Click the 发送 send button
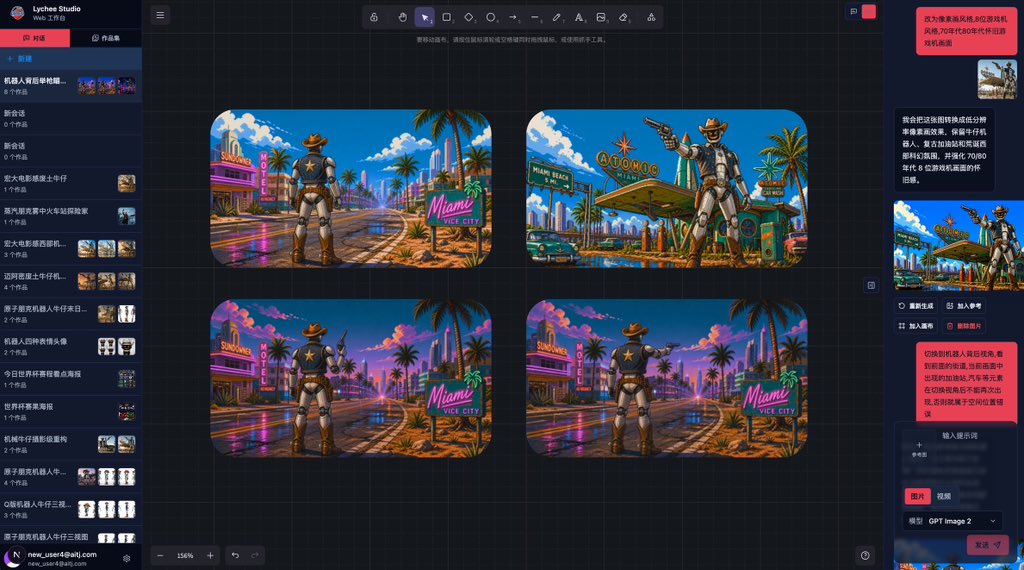This screenshot has width=1024, height=570. tap(987, 545)
